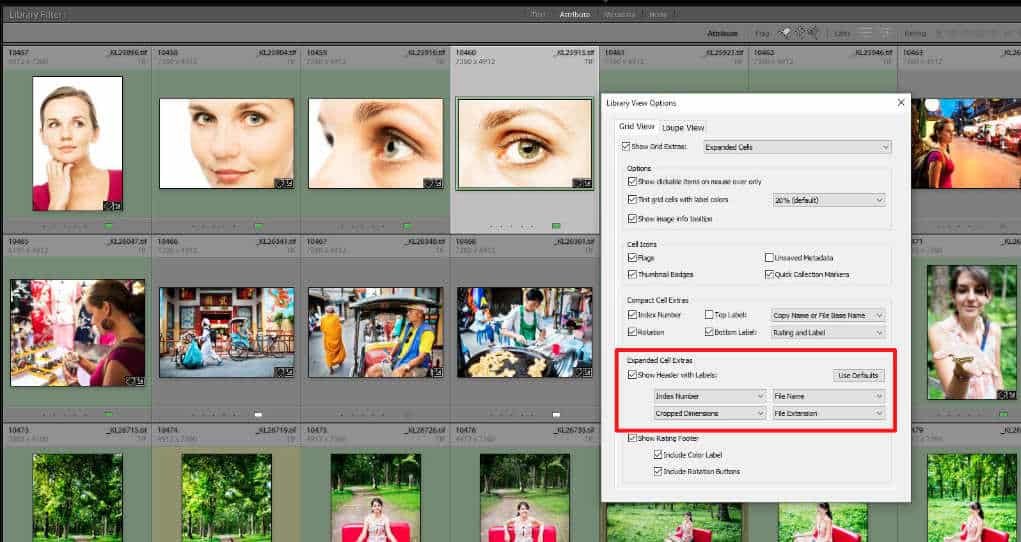1021x542 pixels.
Task: Select girl on red sofa thumbnail 10475
Action: 376,498
